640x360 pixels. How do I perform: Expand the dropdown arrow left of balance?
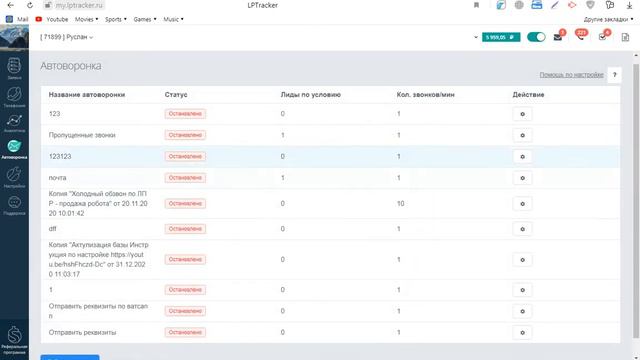(x=476, y=37)
